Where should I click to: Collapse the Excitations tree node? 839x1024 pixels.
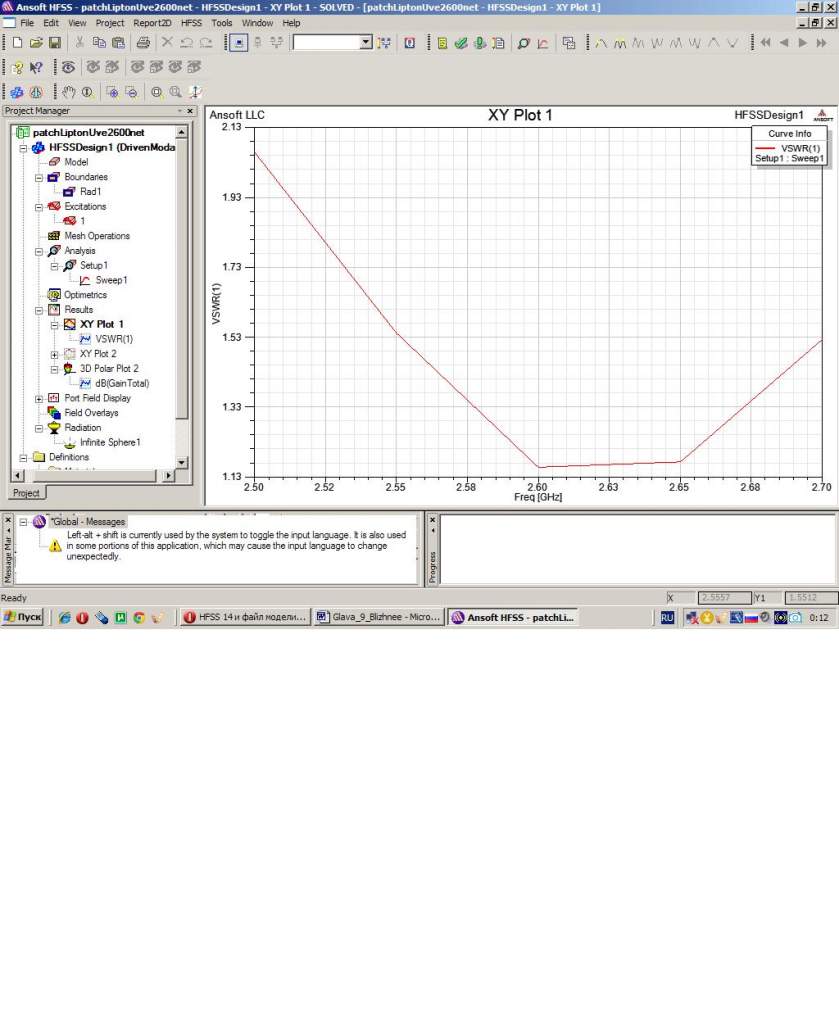pos(39,207)
